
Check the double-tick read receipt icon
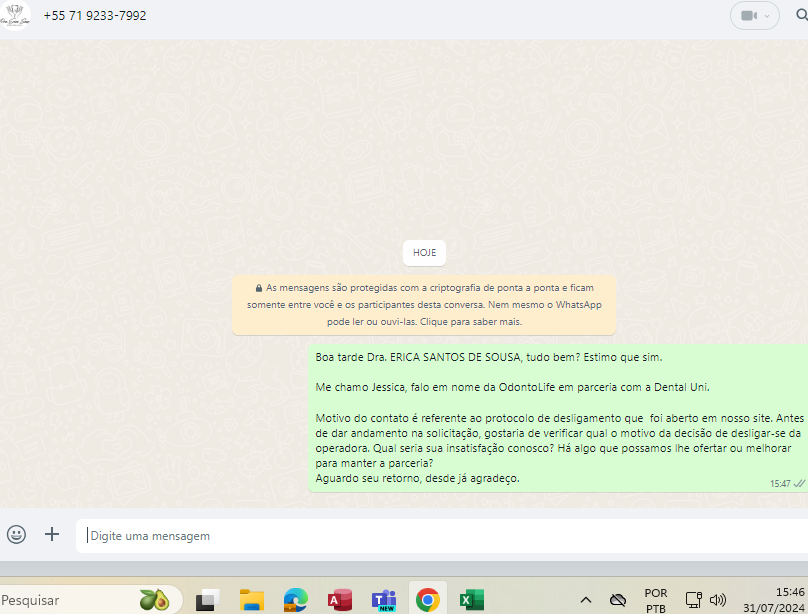[x=799, y=483]
